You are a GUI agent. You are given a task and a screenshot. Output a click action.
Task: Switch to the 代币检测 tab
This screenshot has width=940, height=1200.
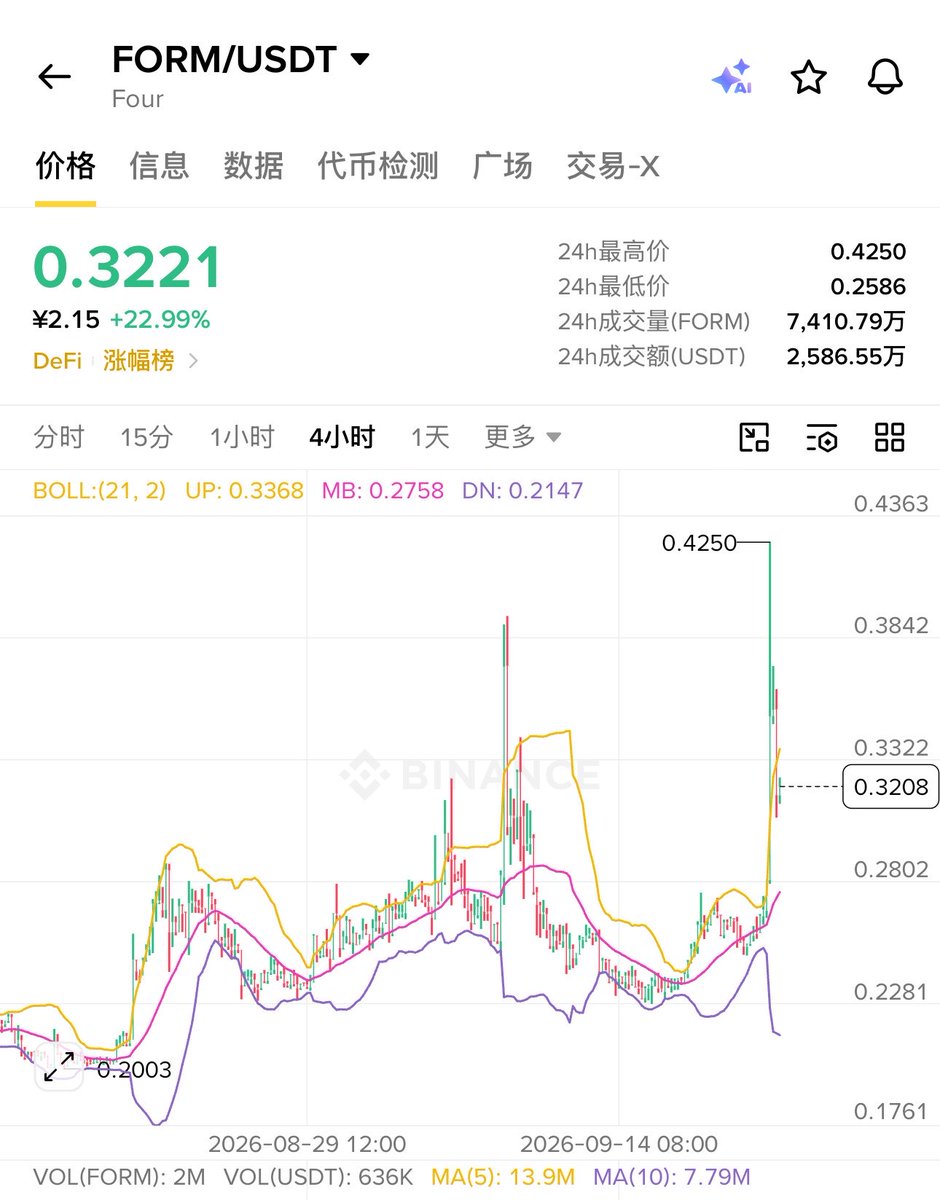[378, 166]
